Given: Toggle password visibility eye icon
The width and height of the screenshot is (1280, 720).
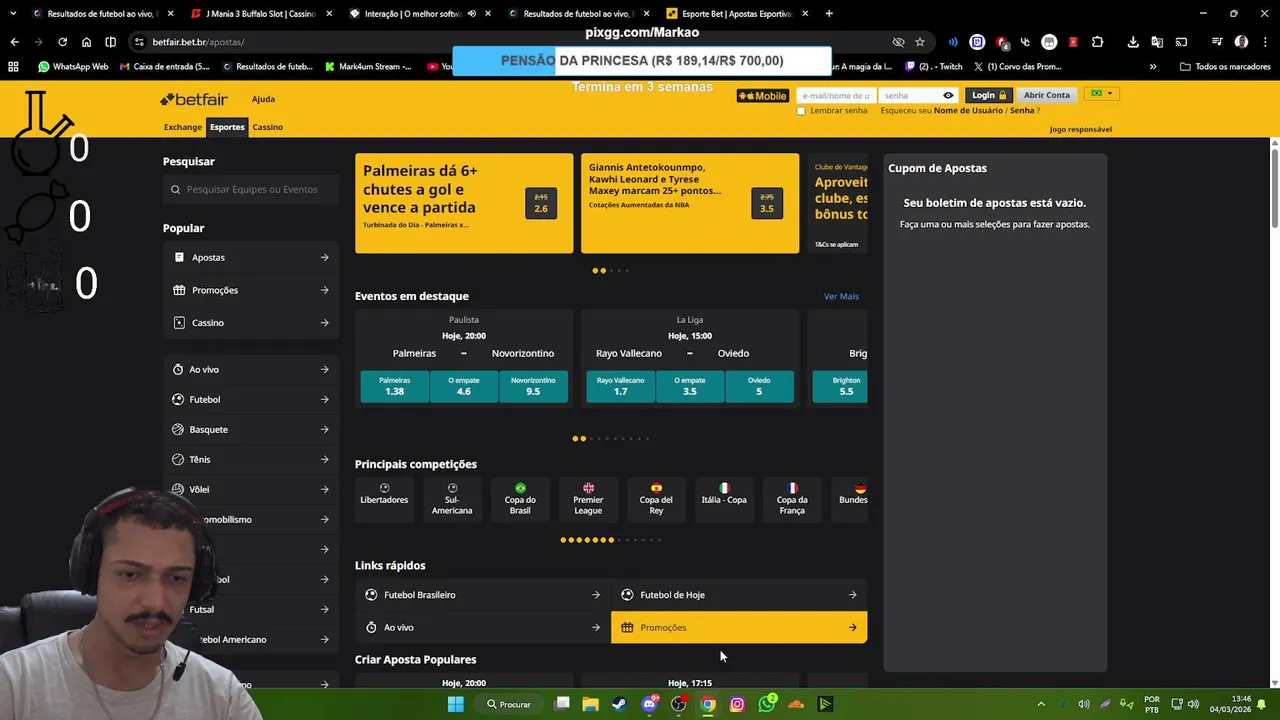Looking at the screenshot, I should [948, 96].
